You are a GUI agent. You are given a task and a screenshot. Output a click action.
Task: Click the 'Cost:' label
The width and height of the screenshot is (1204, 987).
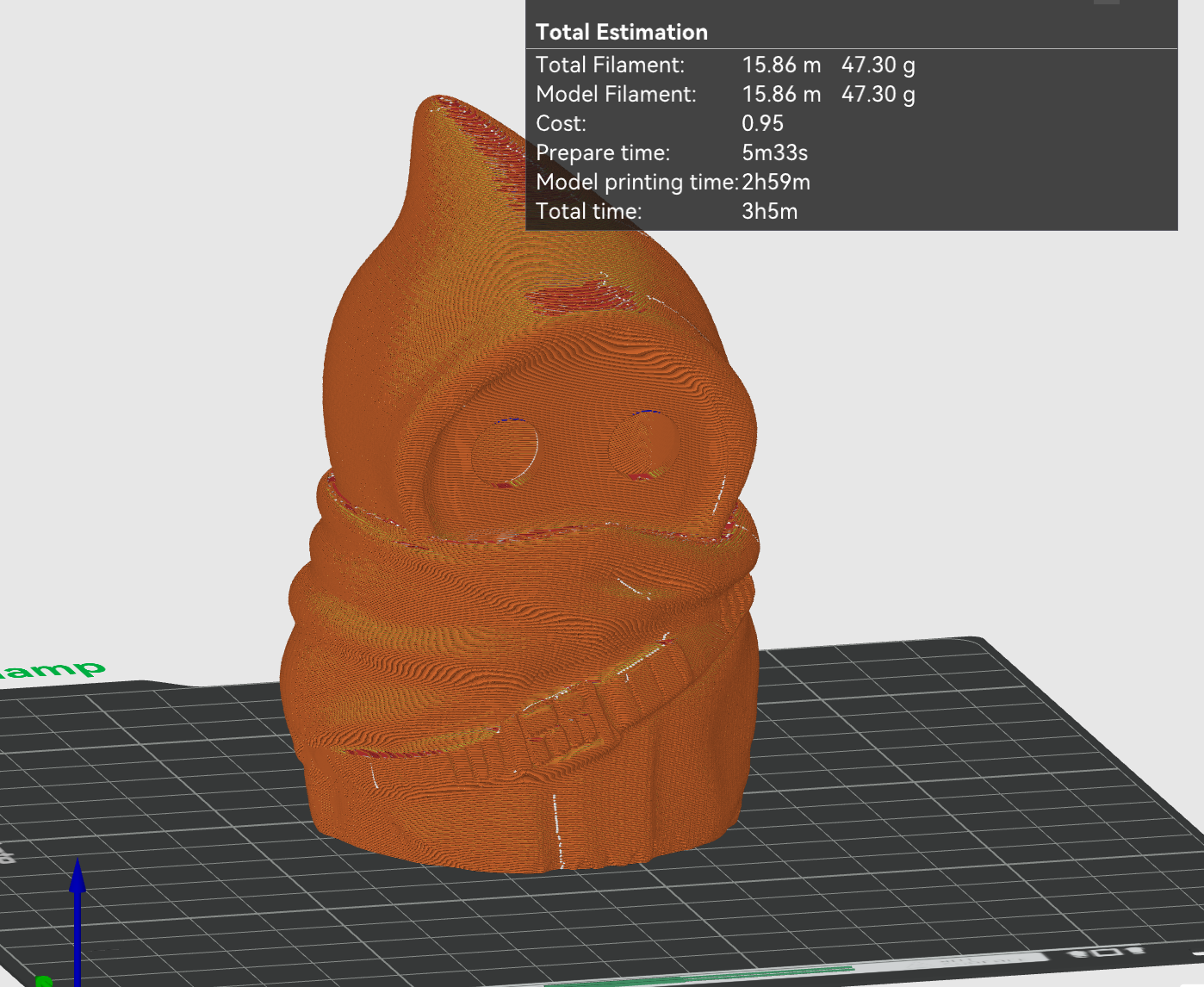pyautogui.click(x=561, y=123)
